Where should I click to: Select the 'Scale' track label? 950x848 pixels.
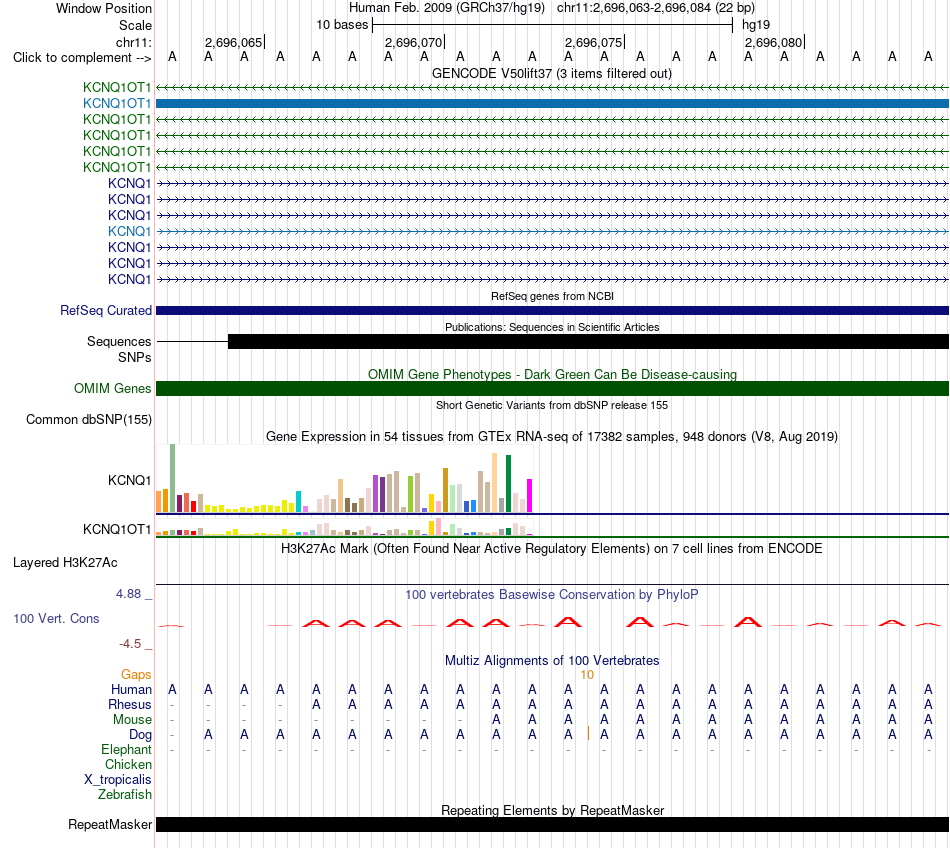[135, 25]
